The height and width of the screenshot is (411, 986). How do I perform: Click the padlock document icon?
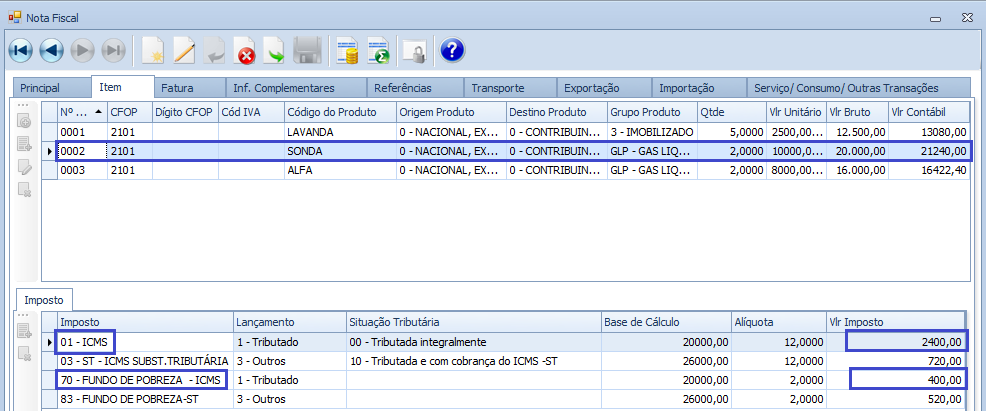413,50
